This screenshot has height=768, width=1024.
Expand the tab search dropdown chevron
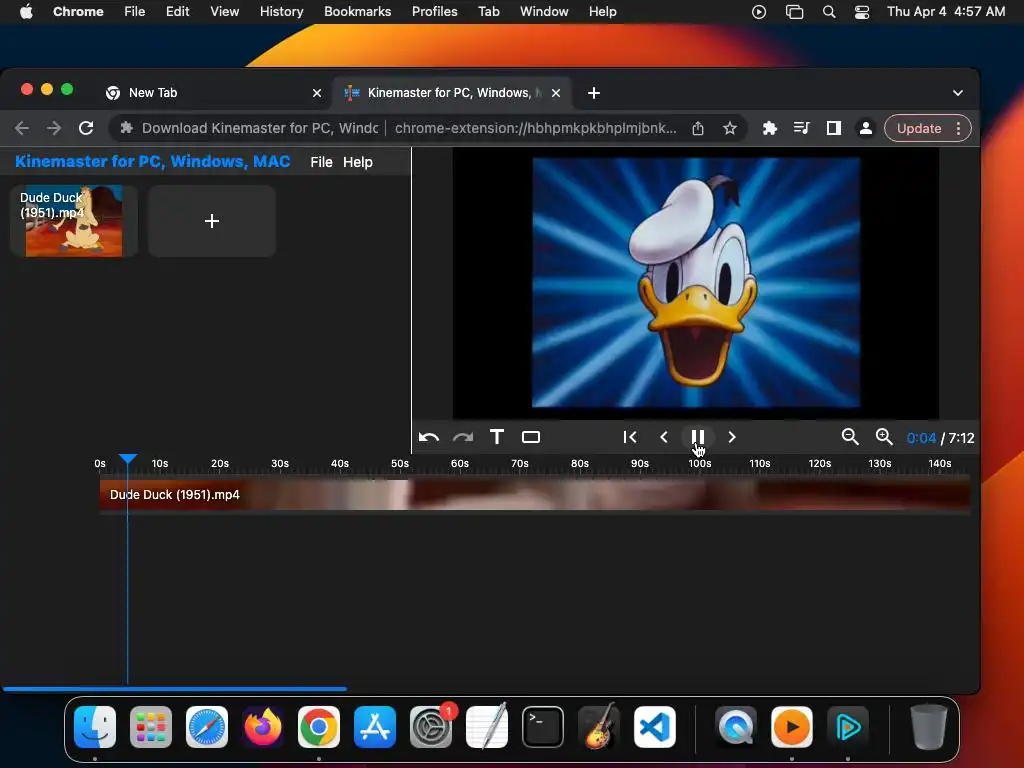point(957,93)
